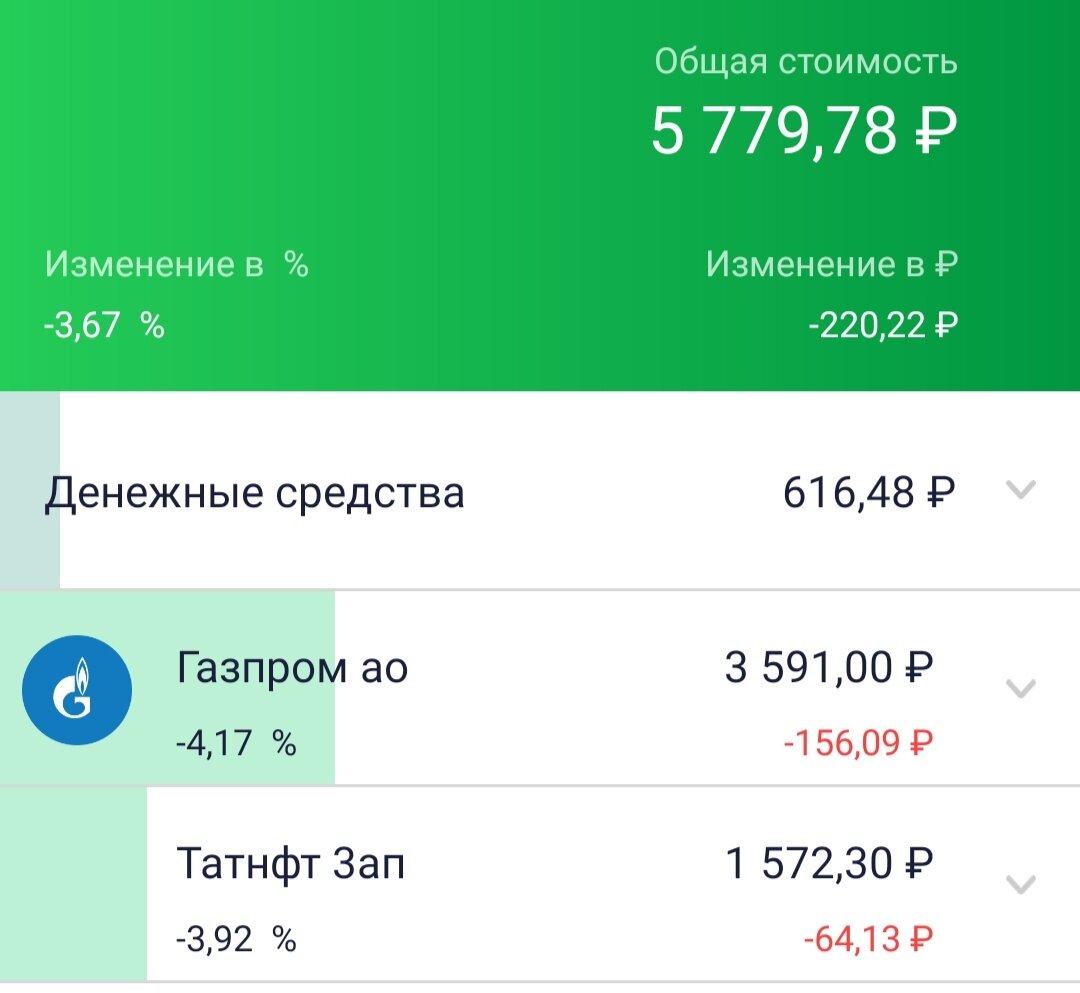
Task: Tap Tatneft percent change -3,92 %
Action: [236, 939]
